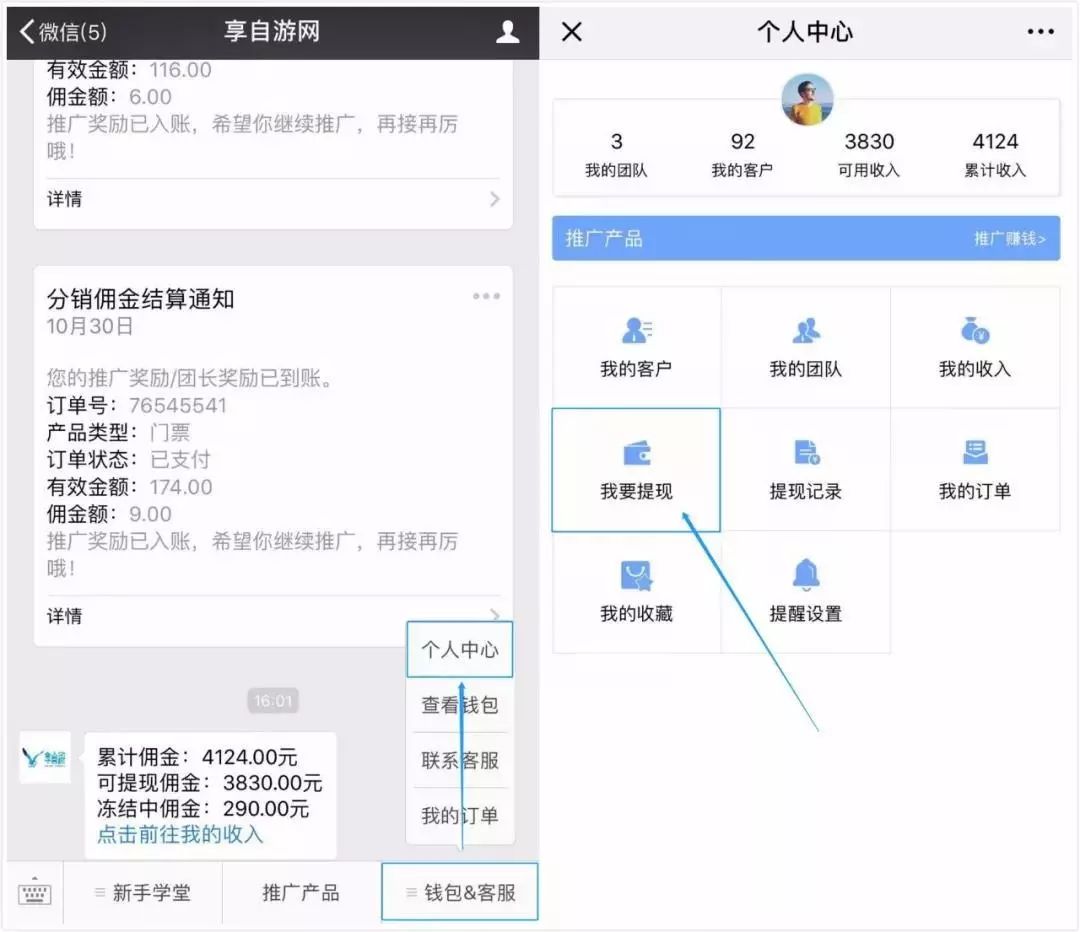Click the profile avatar in 个人中心
This screenshot has height=932, width=1080.
[806, 99]
